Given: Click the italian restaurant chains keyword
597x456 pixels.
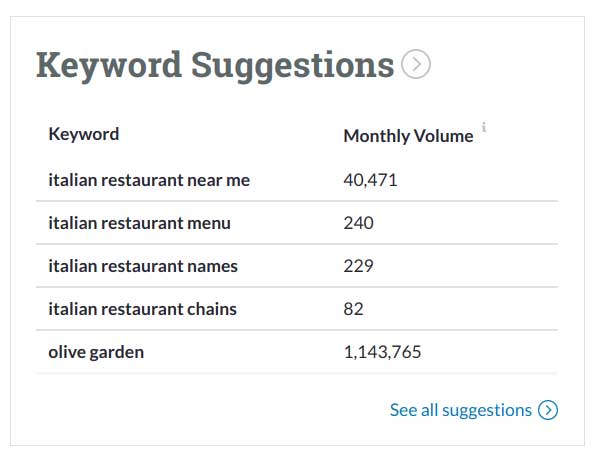Looking at the screenshot, I should point(142,309).
